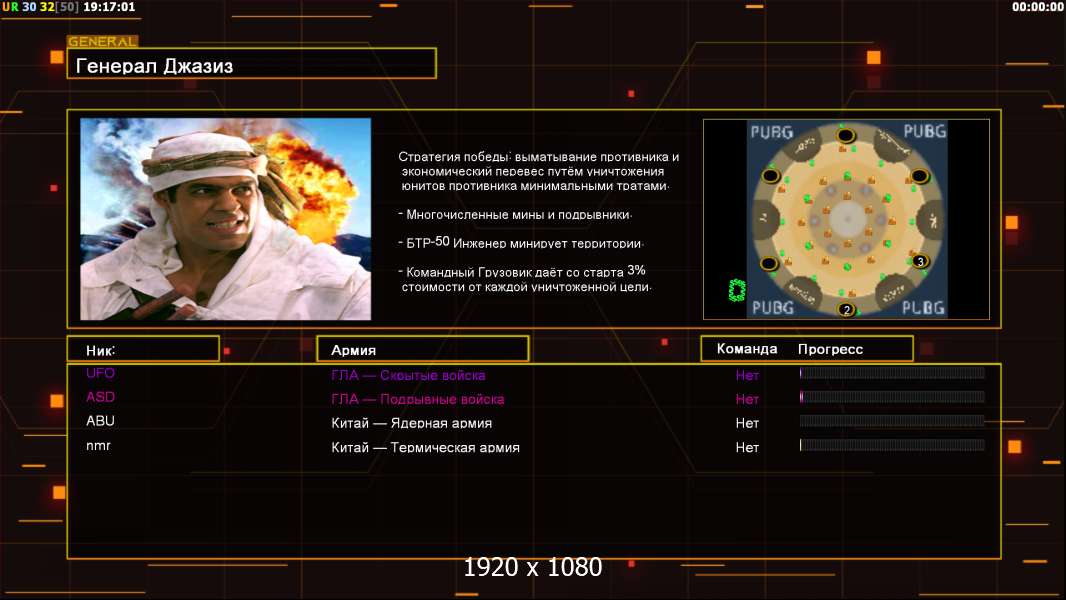Click 'ГЛА — Скрытые войска' army entry
The height and width of the screenshot is (600, 1066).
408,375
